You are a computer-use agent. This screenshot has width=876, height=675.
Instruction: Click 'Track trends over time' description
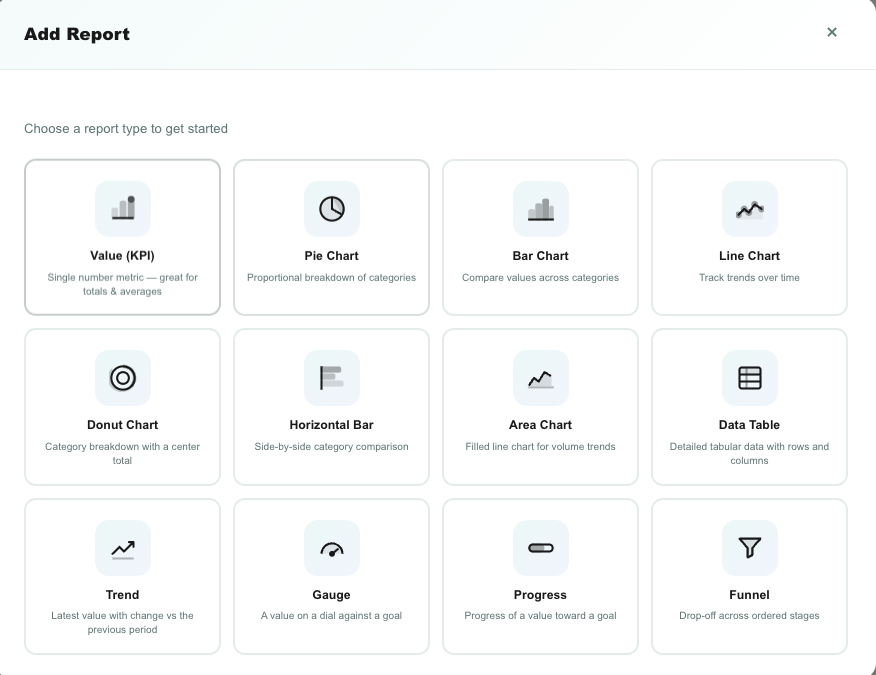[x=749, y=278]
